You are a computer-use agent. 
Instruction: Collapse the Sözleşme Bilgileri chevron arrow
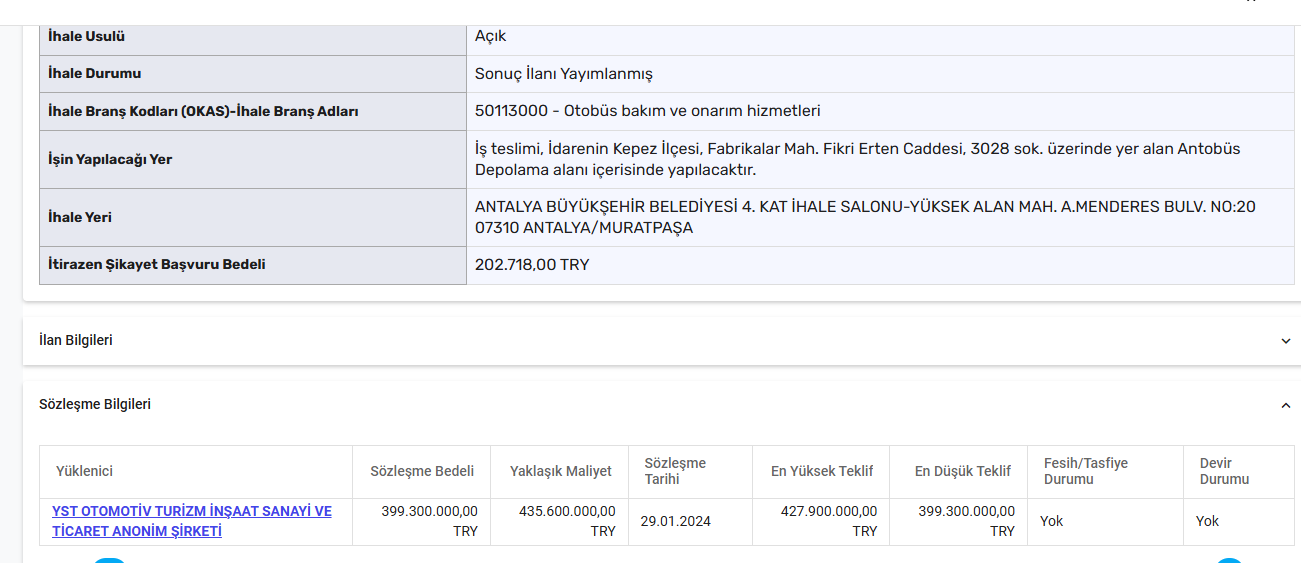point(1285,405)
